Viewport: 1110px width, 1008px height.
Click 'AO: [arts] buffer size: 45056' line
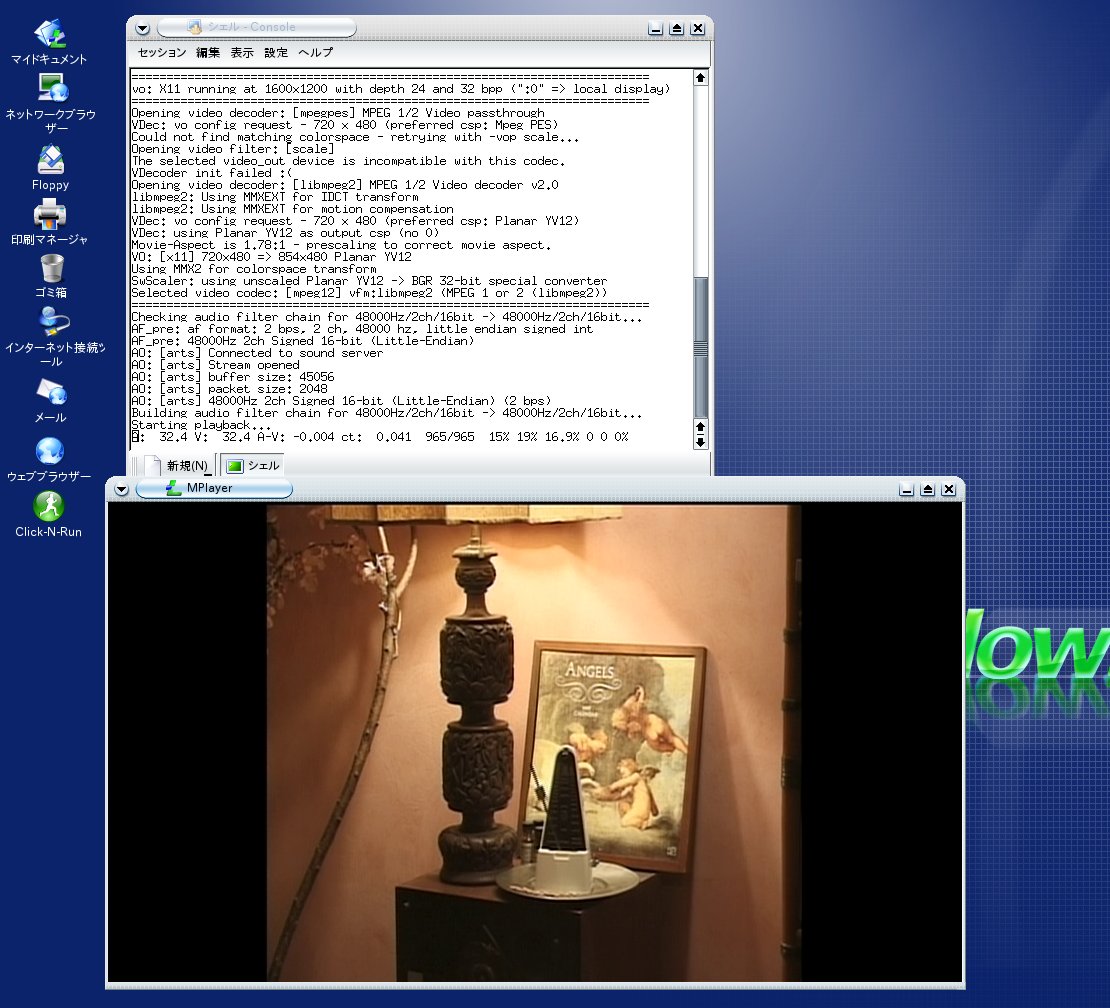[x=233, y=377]
